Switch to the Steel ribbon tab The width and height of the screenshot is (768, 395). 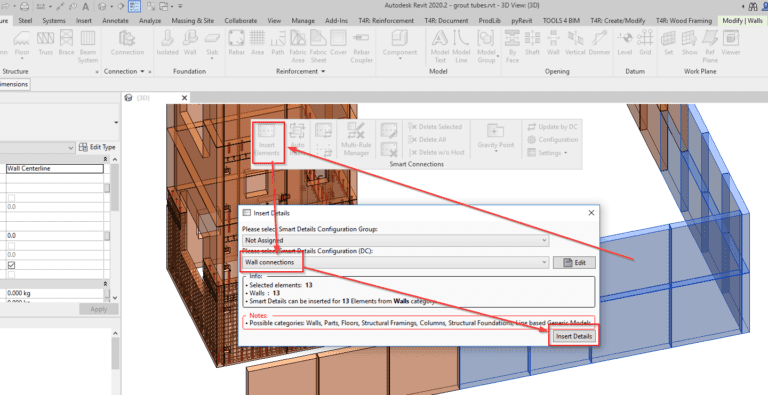click(25, 21)
